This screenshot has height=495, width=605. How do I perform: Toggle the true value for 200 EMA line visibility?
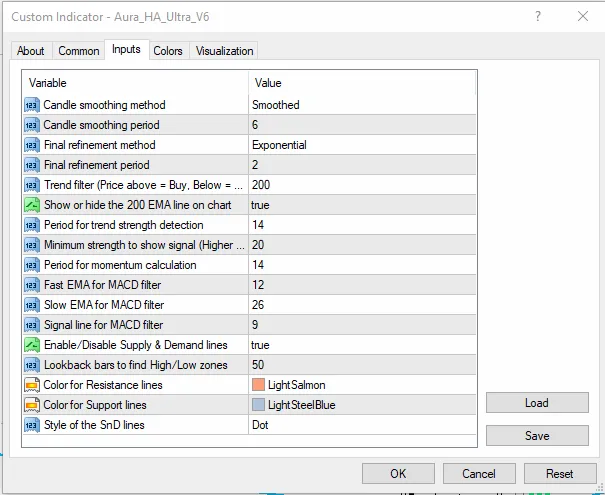click(x=362, y=205)
